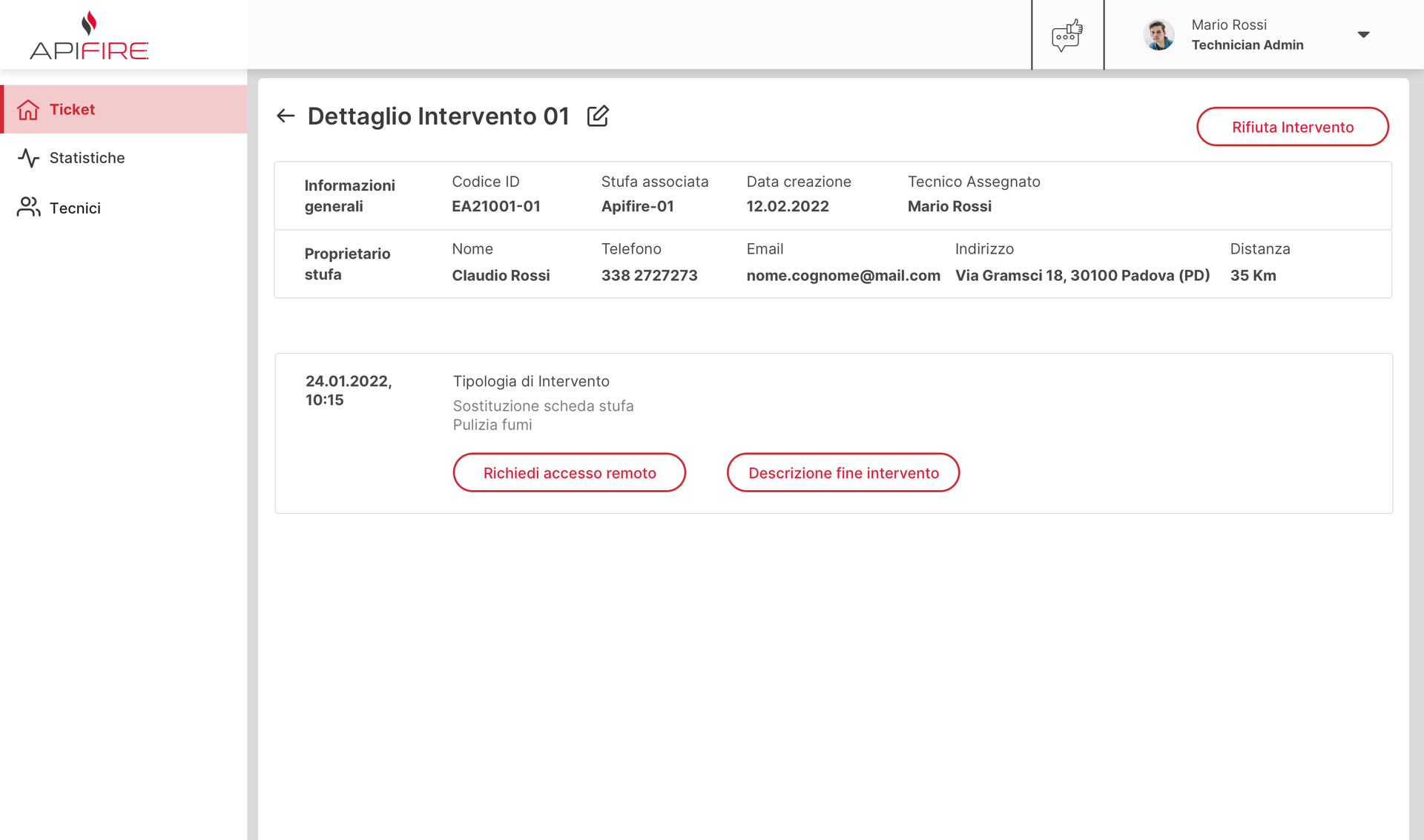Click the Ticket home icon
This screenshot has height=840, width=1424.
coord(28,110)
